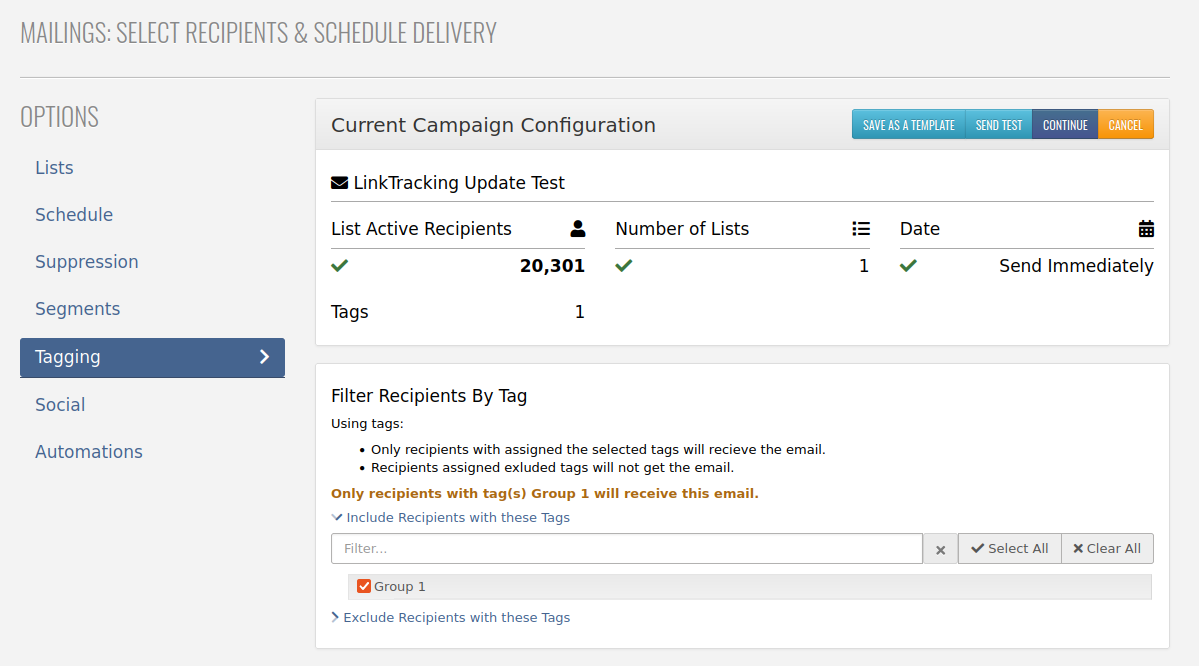
Task: Focus the tag Filter input field
Action: tap(627, 549)
